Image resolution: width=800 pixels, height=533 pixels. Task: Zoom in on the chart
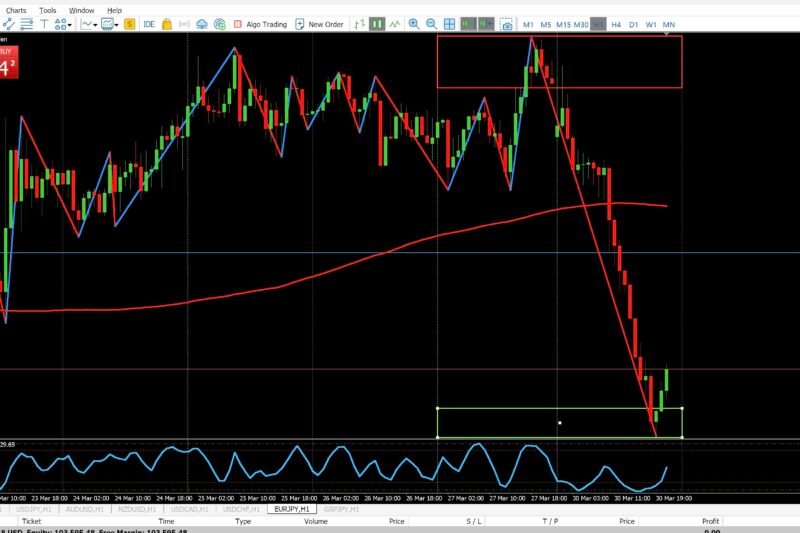[x=414, y=24]
